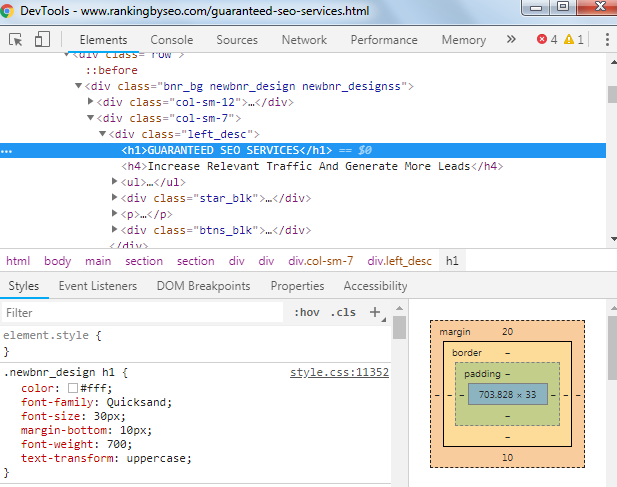Click the element.style rule header

46,335
